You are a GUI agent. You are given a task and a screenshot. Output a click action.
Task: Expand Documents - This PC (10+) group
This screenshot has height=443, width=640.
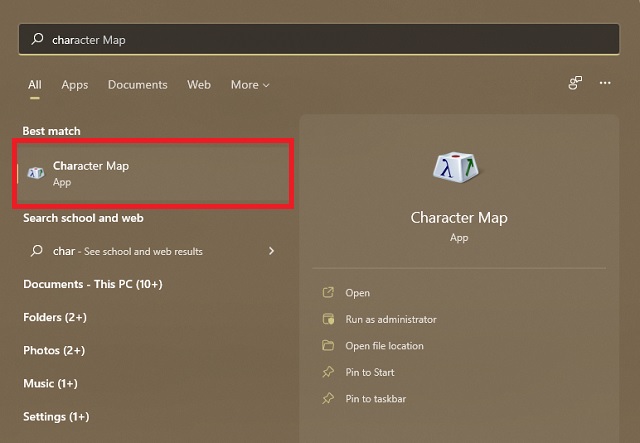[x=93, y=284]
